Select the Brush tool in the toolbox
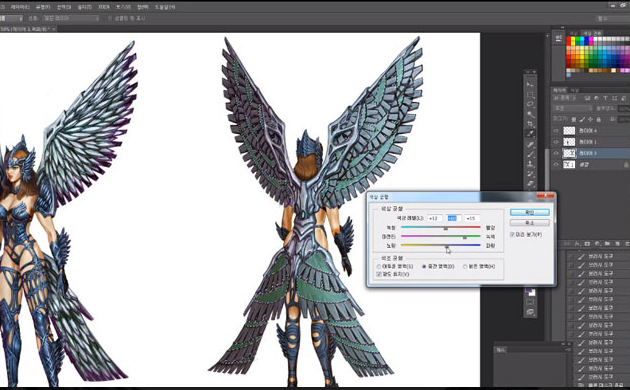630x390 pixels. [x=530, y=154]
